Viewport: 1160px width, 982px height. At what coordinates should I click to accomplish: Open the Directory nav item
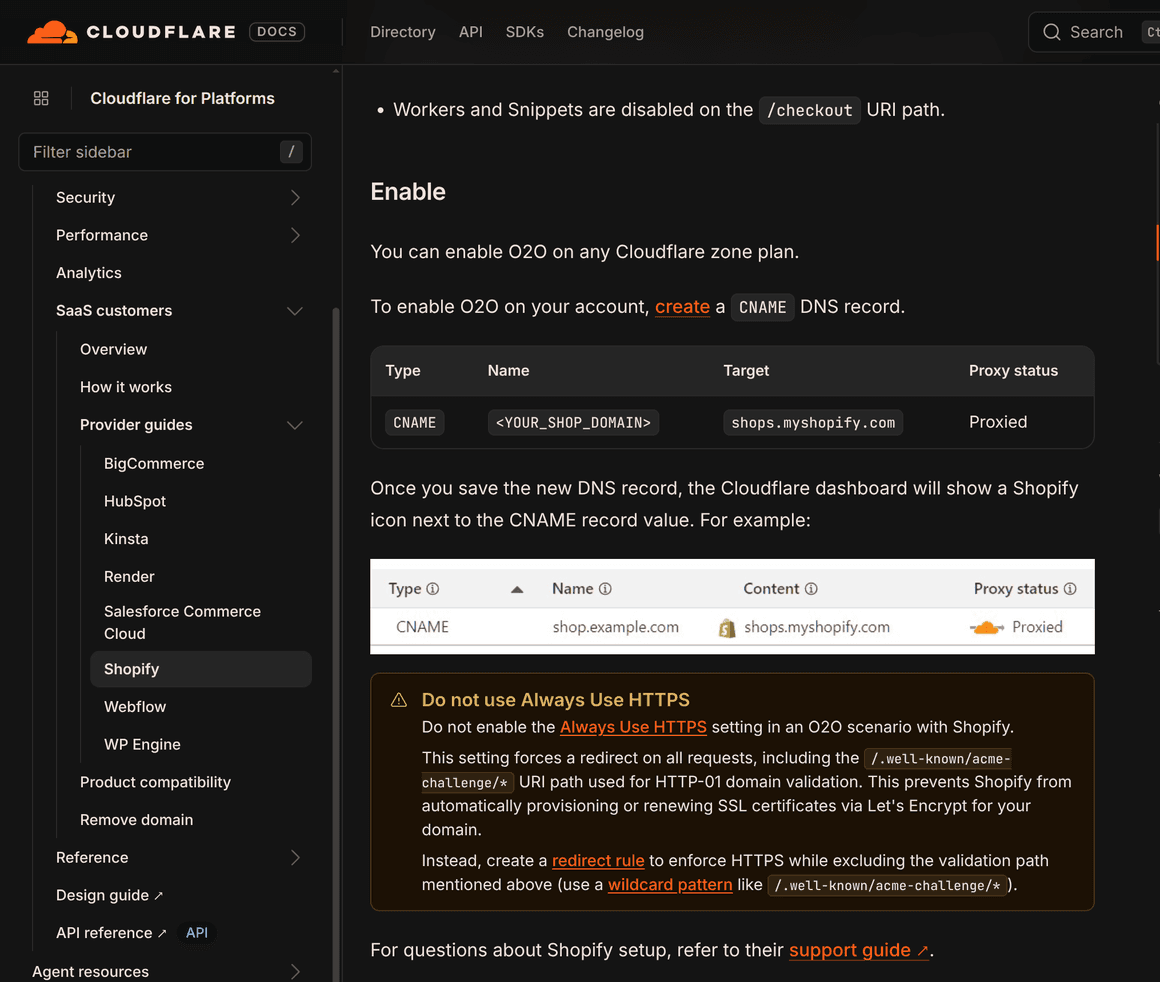pos(402,32)
